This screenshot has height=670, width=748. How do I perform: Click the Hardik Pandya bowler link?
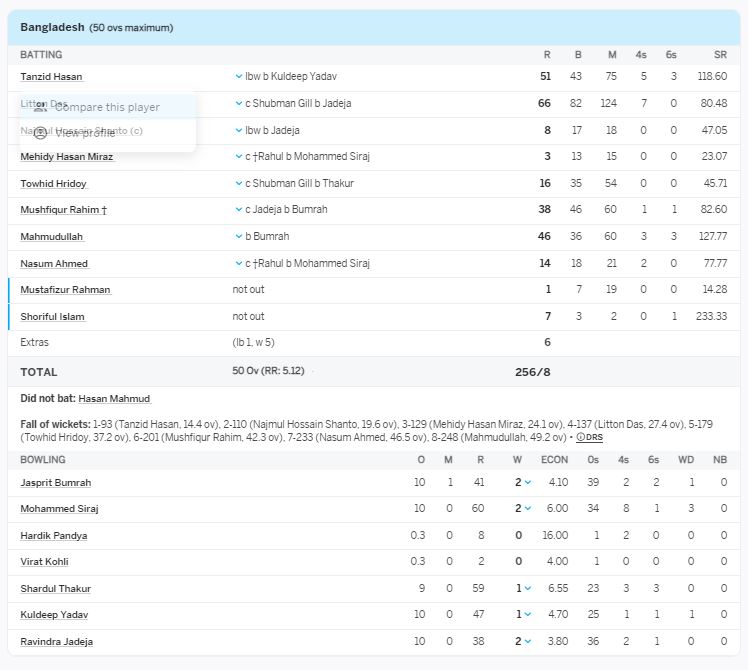[x=54, y=536]
